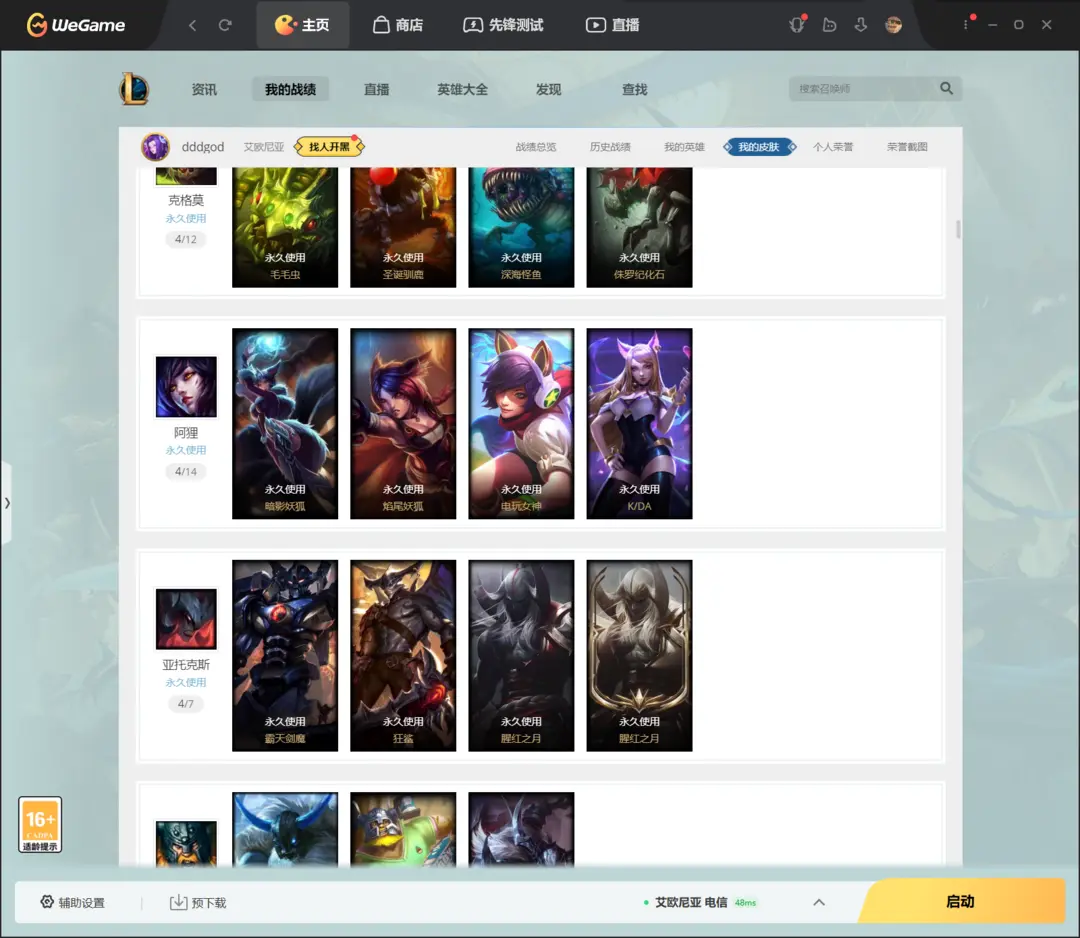This screenshot has height=938, width=1080.
Task: Open the 焰尾妖狐 skin card
Action: (x=403, y=424)
